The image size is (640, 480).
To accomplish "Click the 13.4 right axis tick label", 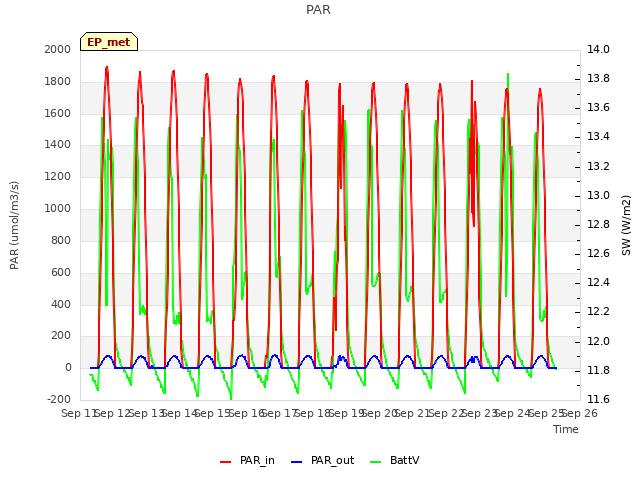I will pos(598,137).
